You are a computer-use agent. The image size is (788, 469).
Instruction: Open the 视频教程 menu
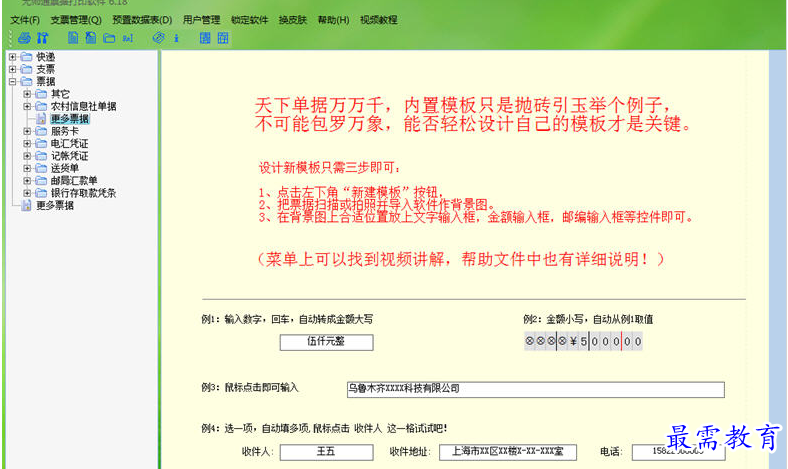pos(378,20)
